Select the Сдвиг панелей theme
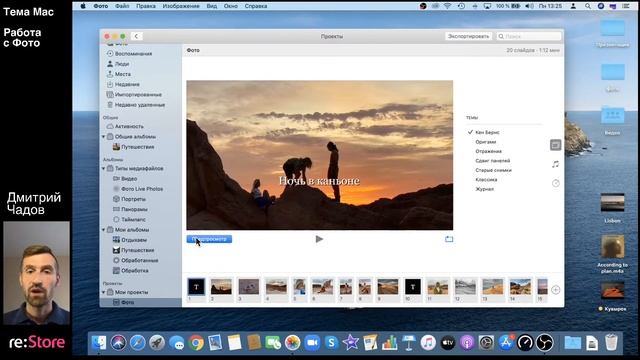640x360 pixels. click(x=493, y=161)
